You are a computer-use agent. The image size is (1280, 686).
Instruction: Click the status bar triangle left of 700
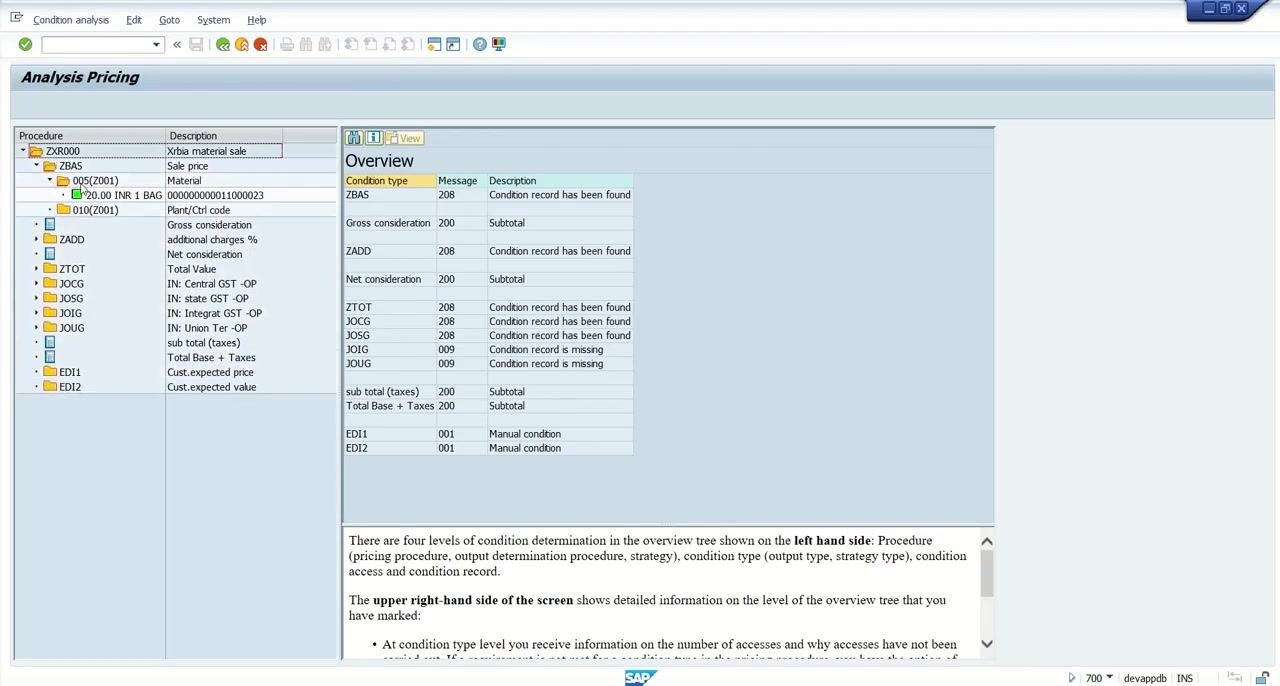click(x=1072, y=678)
